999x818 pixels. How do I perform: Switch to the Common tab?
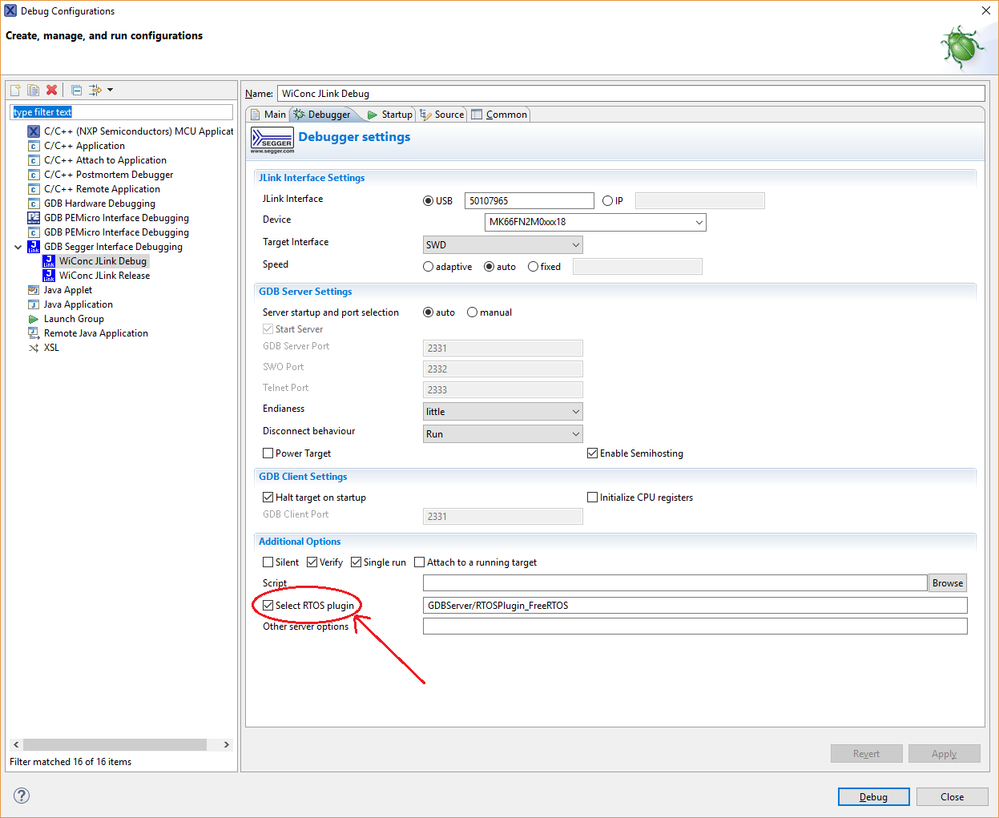pyautogui.click(x=500, y=115)
